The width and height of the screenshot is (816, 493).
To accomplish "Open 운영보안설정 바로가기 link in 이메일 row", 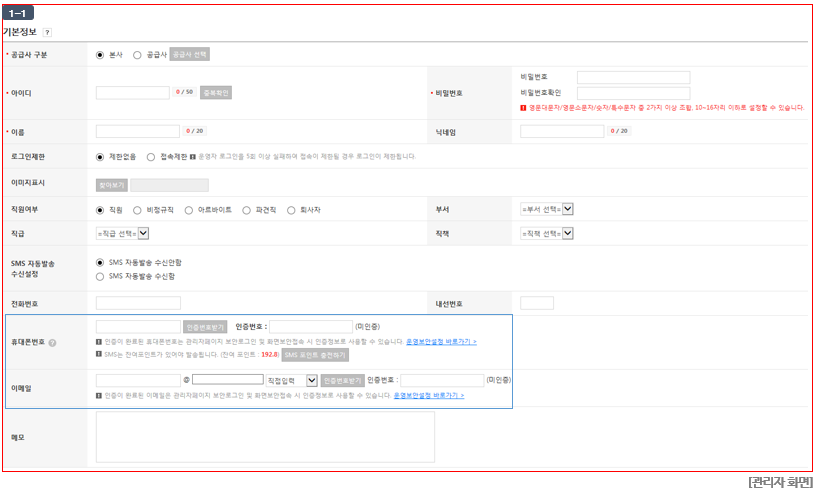I will pos(429,395).
